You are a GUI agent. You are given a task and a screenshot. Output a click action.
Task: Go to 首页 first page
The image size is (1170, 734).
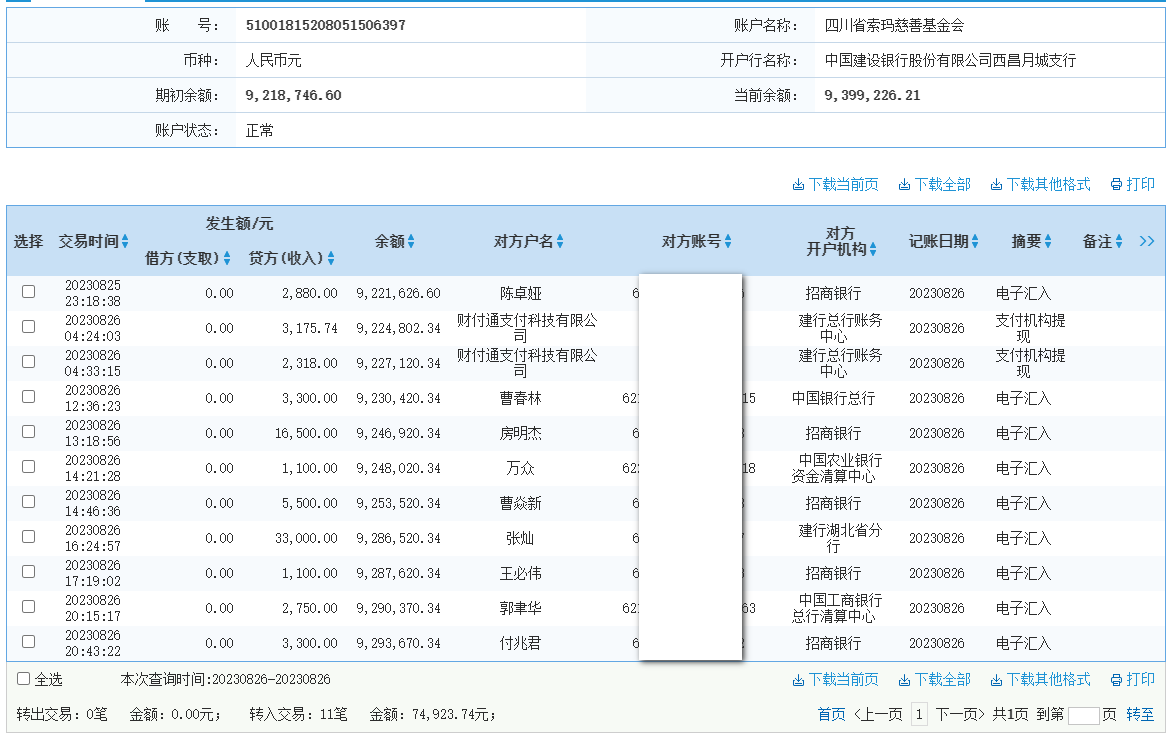(x=831, y=715)
